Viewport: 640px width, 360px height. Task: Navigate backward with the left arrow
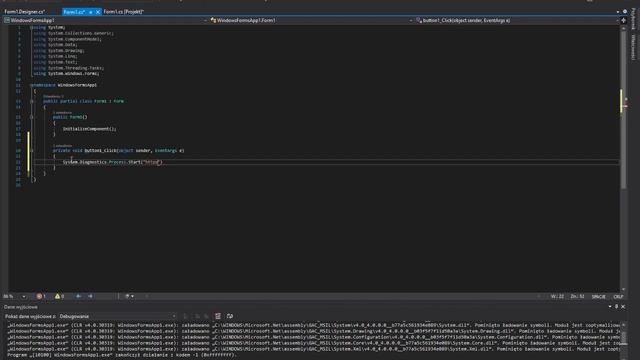point(78,296)
